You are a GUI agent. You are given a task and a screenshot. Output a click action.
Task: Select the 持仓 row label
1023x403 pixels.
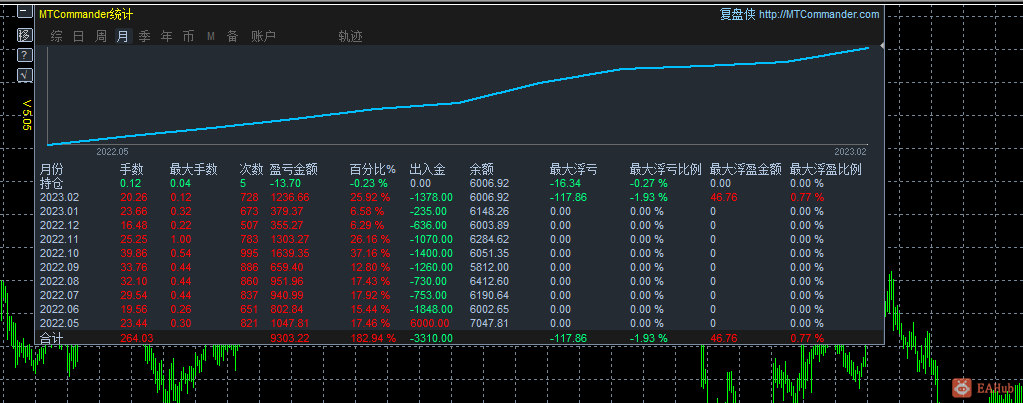pos(52,183)
